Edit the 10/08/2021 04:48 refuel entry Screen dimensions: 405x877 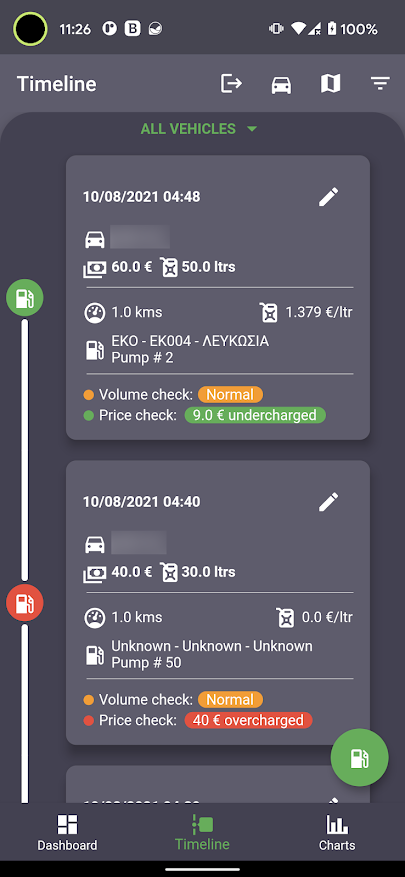tap(328, 197)
